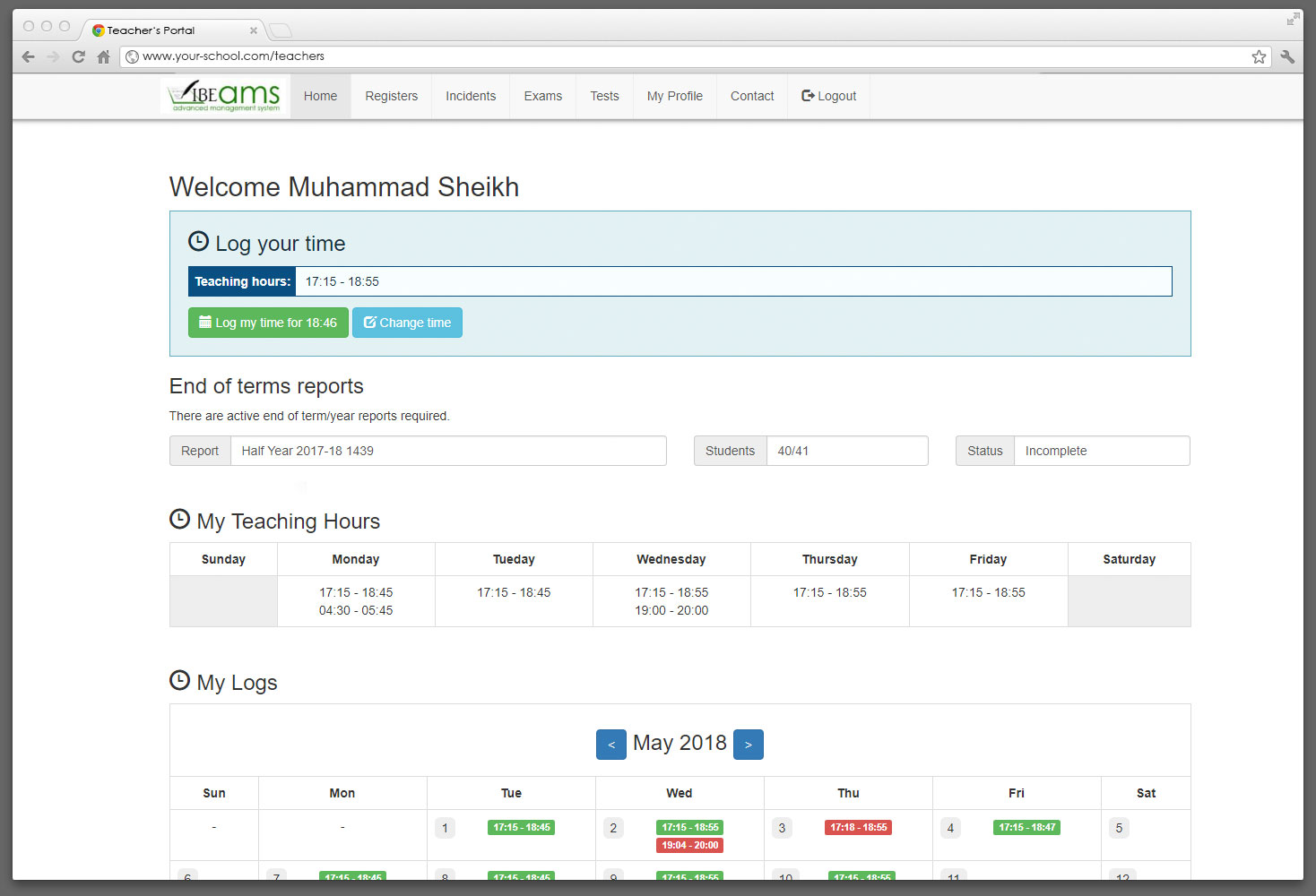The height and width of the screenshot is (896, 1316).
Task: Go to previous month in My Logs calendar
Action: [x=611, y=744]
